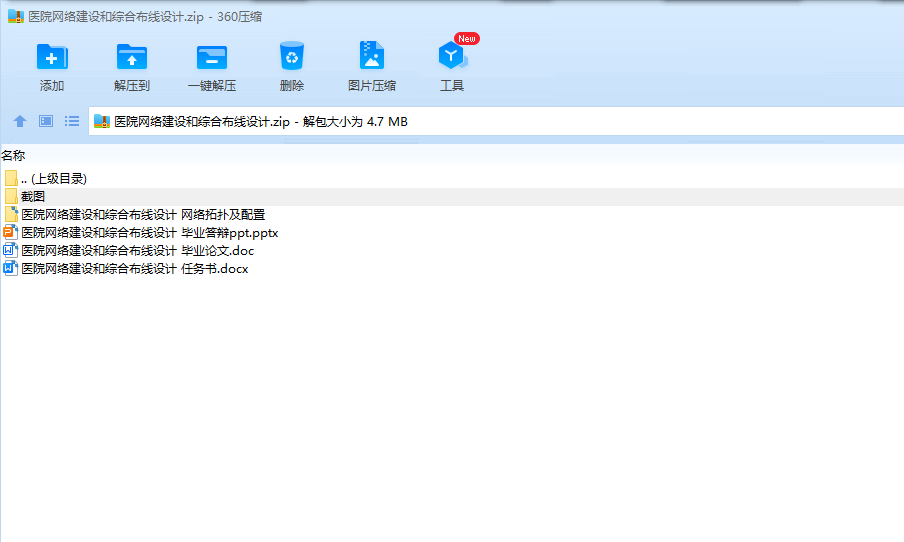The image size is (904, 542).
Task: Switch to list view mode
Action: point(72,121)
